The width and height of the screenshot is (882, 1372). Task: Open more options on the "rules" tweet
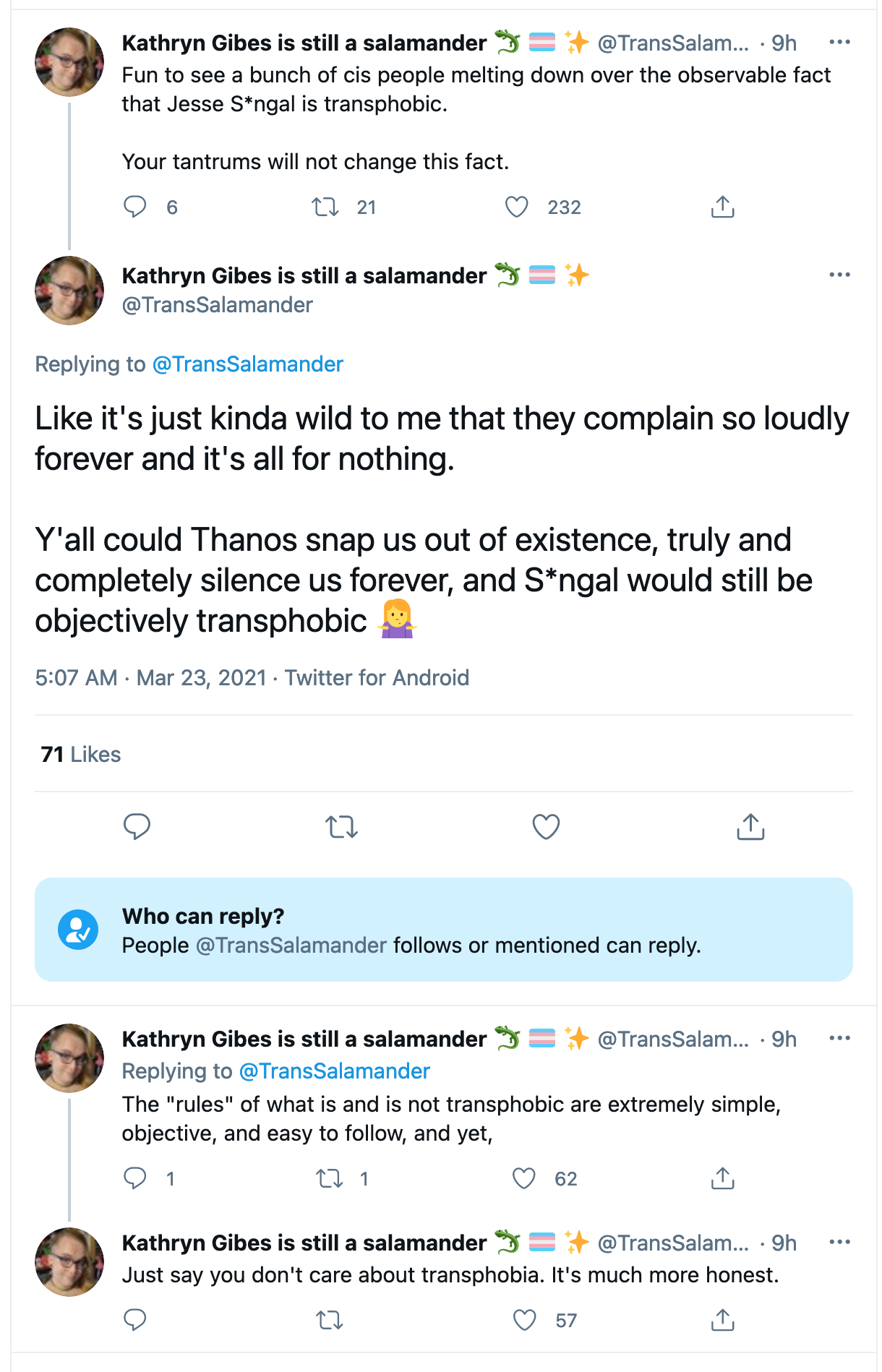pyautogui.click(x=839, y=1038)
